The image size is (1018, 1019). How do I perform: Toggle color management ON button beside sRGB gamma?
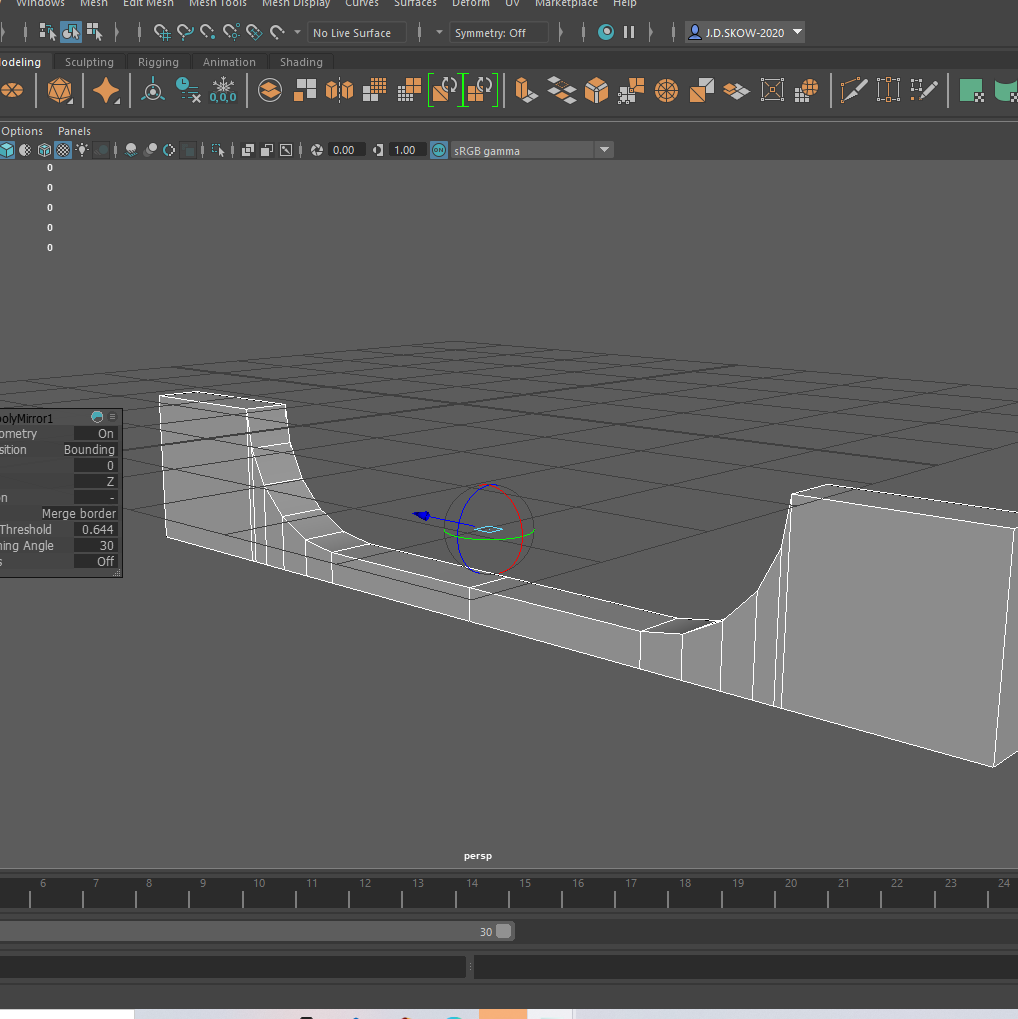pos(438,150)
